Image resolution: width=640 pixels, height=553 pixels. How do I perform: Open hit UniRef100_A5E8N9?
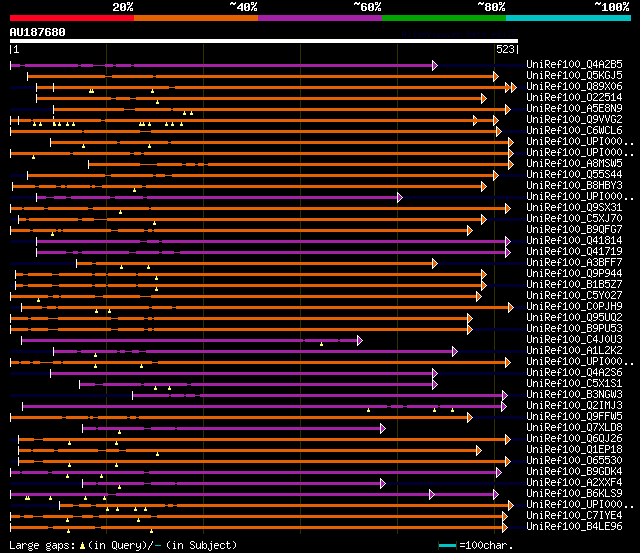(574, 108)
